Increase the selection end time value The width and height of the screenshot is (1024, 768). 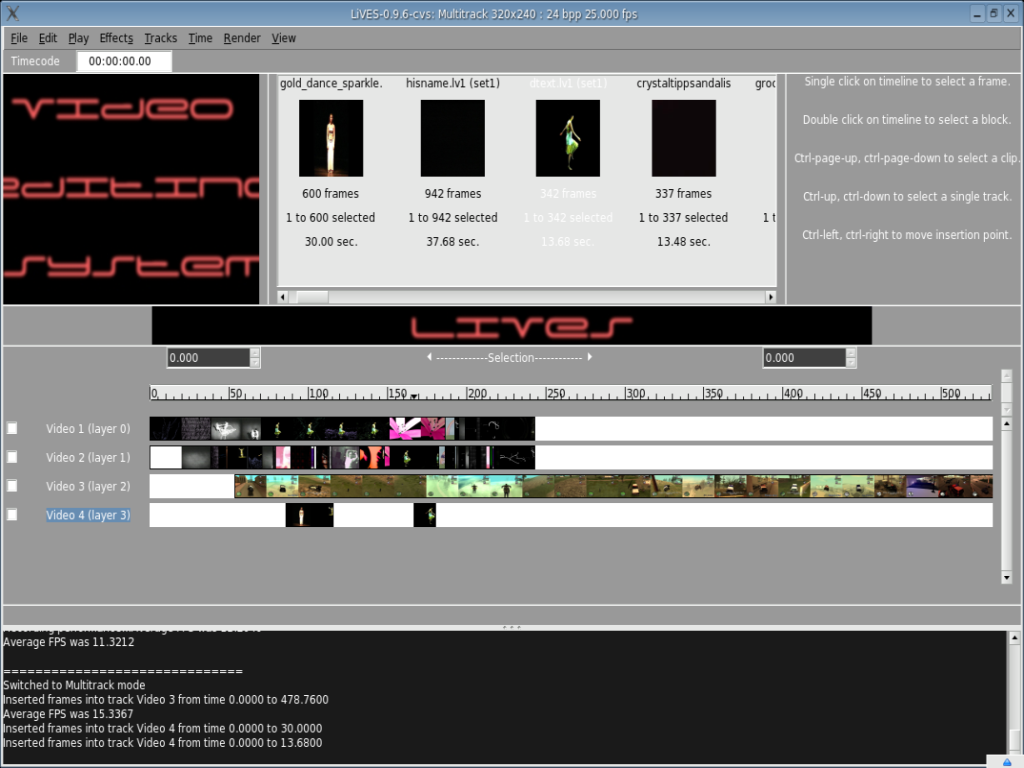tap(851, 353)
